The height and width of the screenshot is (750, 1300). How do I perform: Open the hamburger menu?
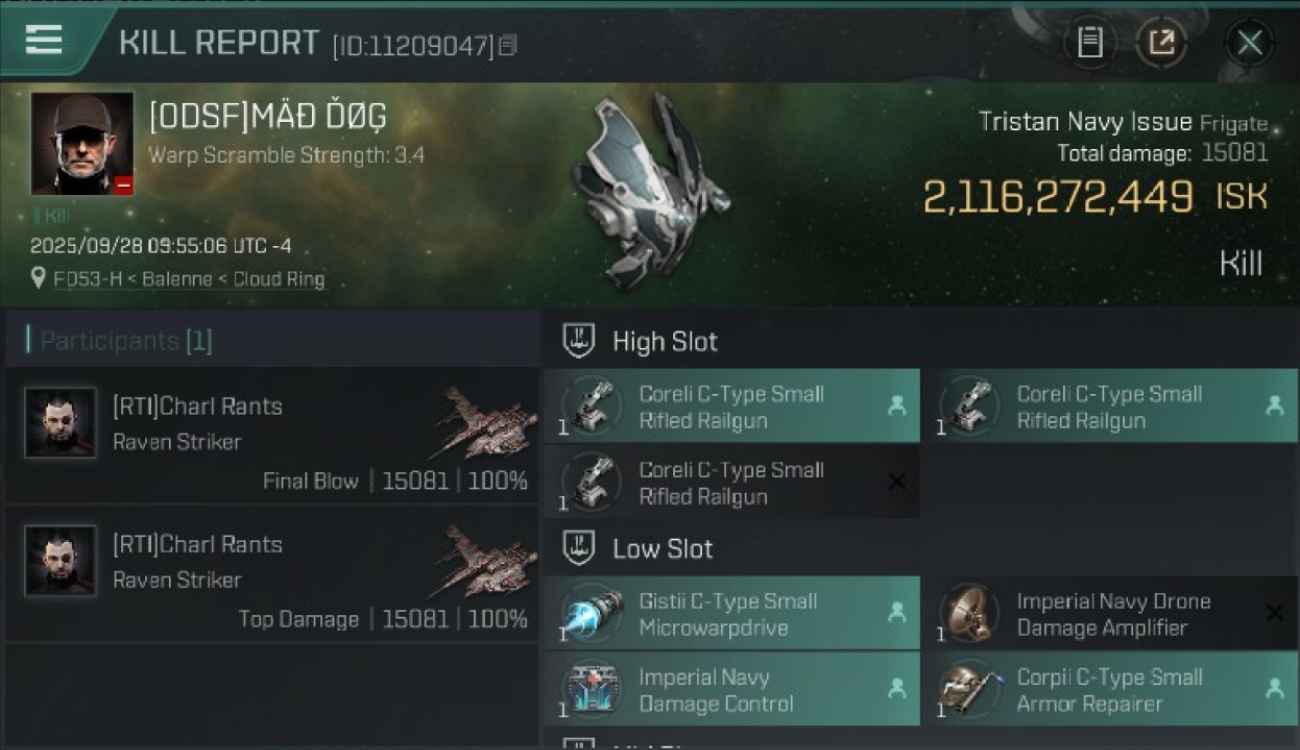tap(44, 40)
